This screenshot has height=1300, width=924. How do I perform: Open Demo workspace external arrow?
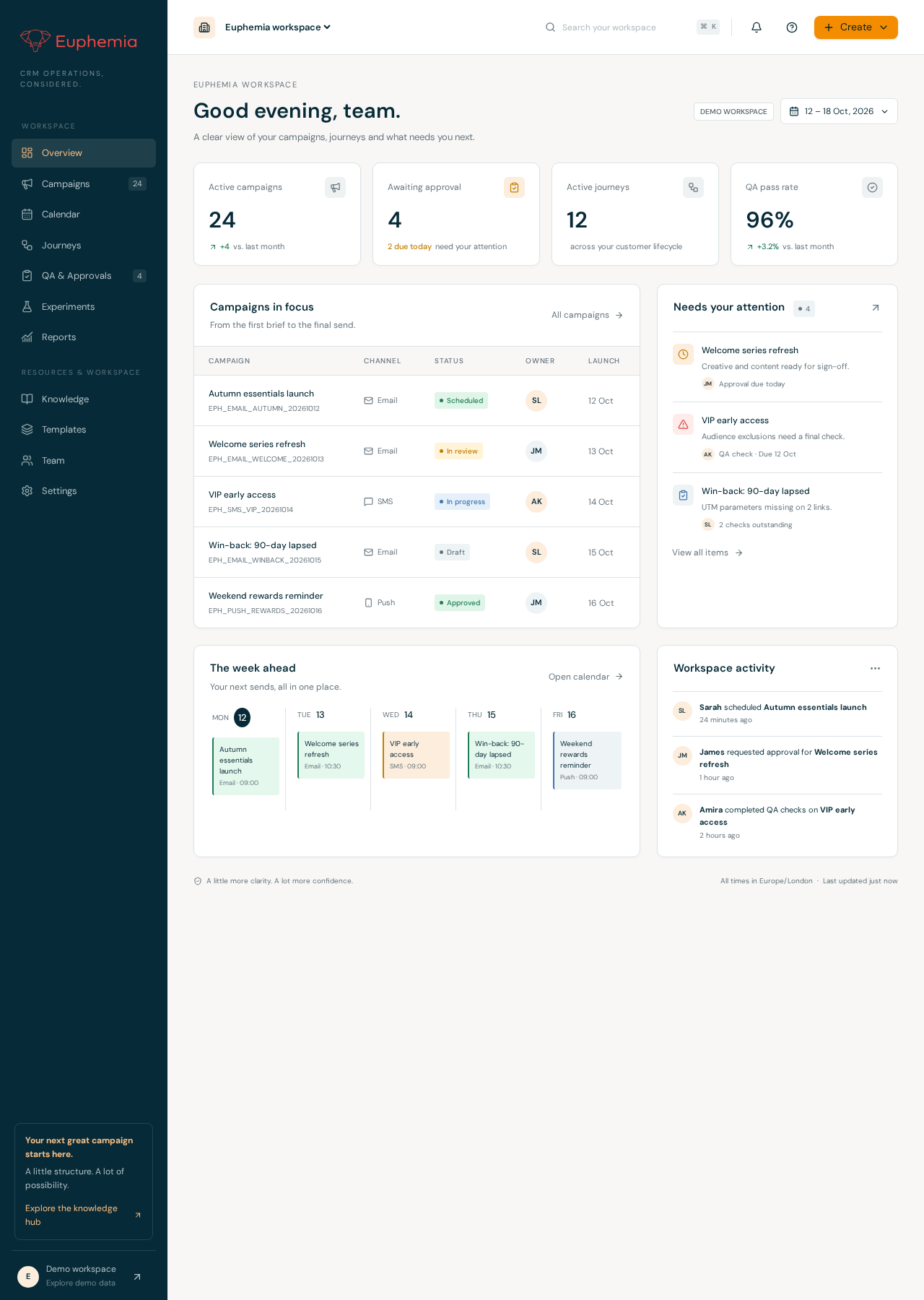coord(137,1277)
